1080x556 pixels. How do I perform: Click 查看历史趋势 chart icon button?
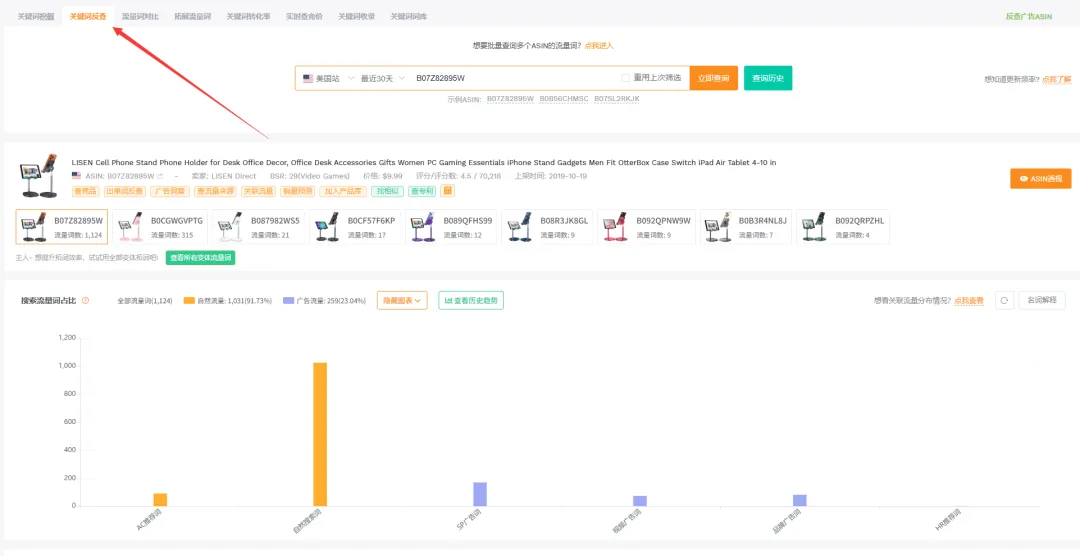click(471, 300)
